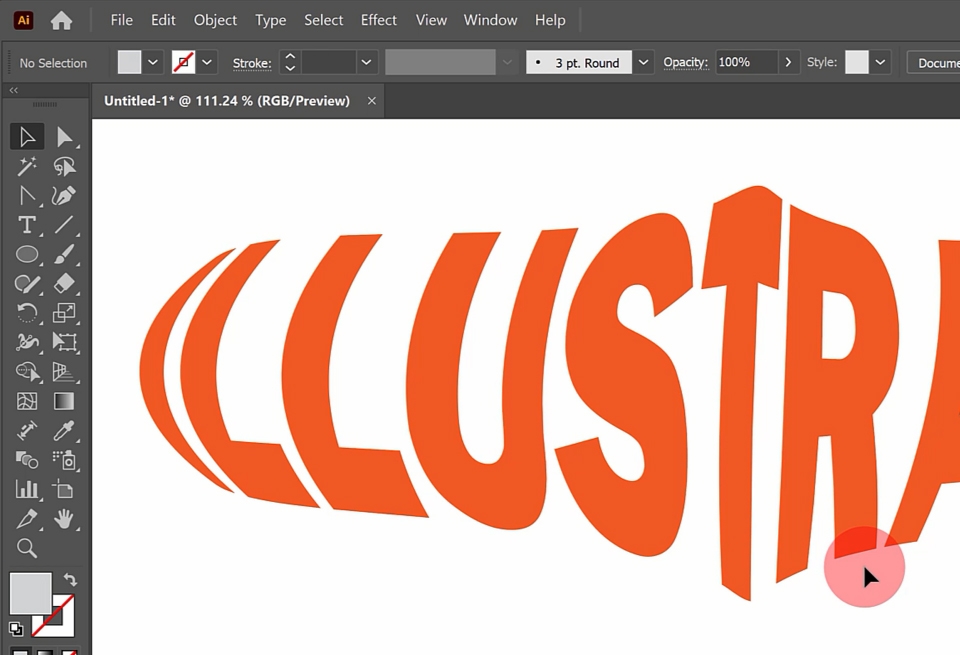Activate the Lasso tool
This screenshot has width=960, height=655.
[64, 166]
